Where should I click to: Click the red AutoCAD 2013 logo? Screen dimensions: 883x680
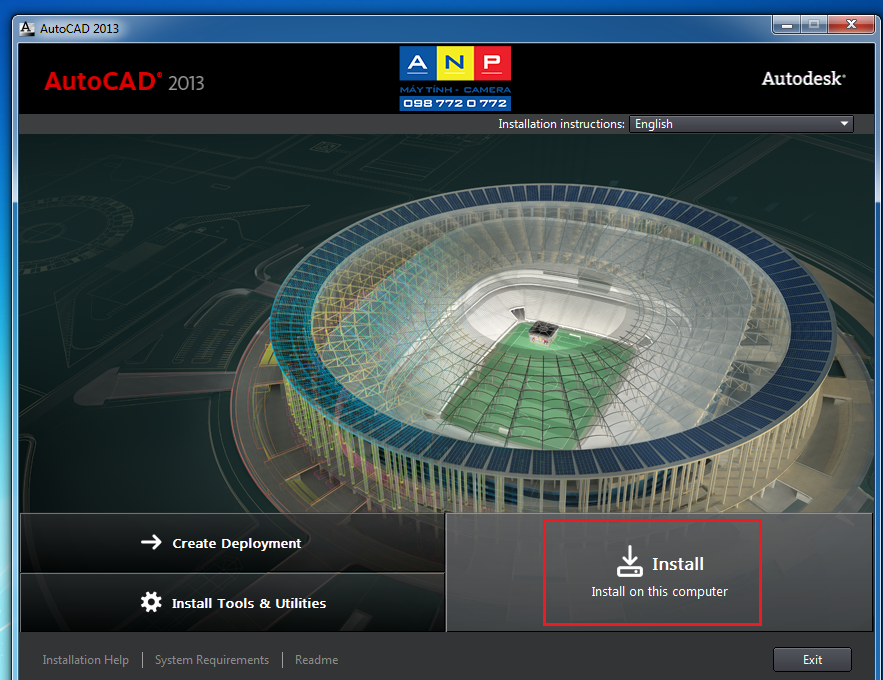point(124,82)
